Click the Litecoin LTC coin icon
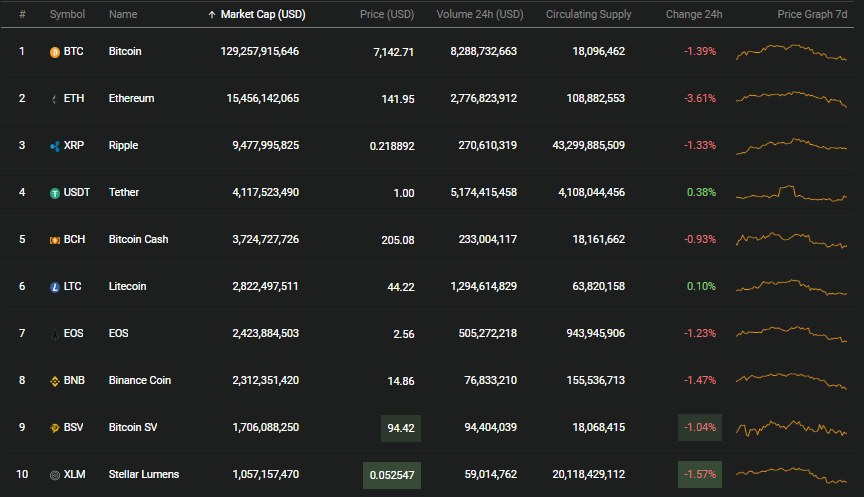 click(55, 287)
